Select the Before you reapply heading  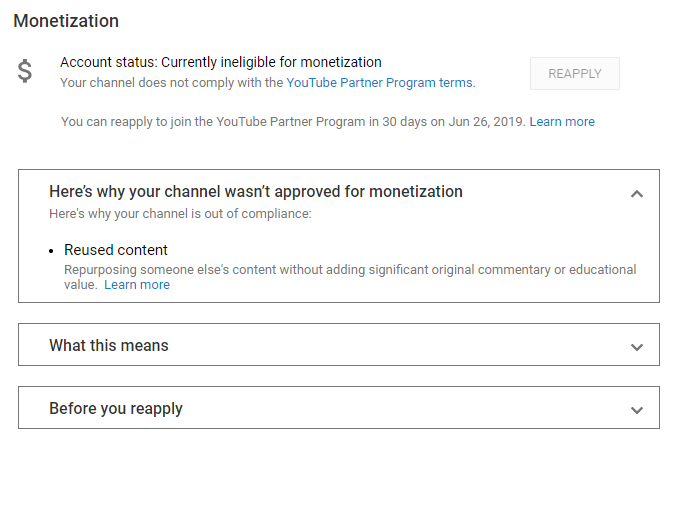116,409
